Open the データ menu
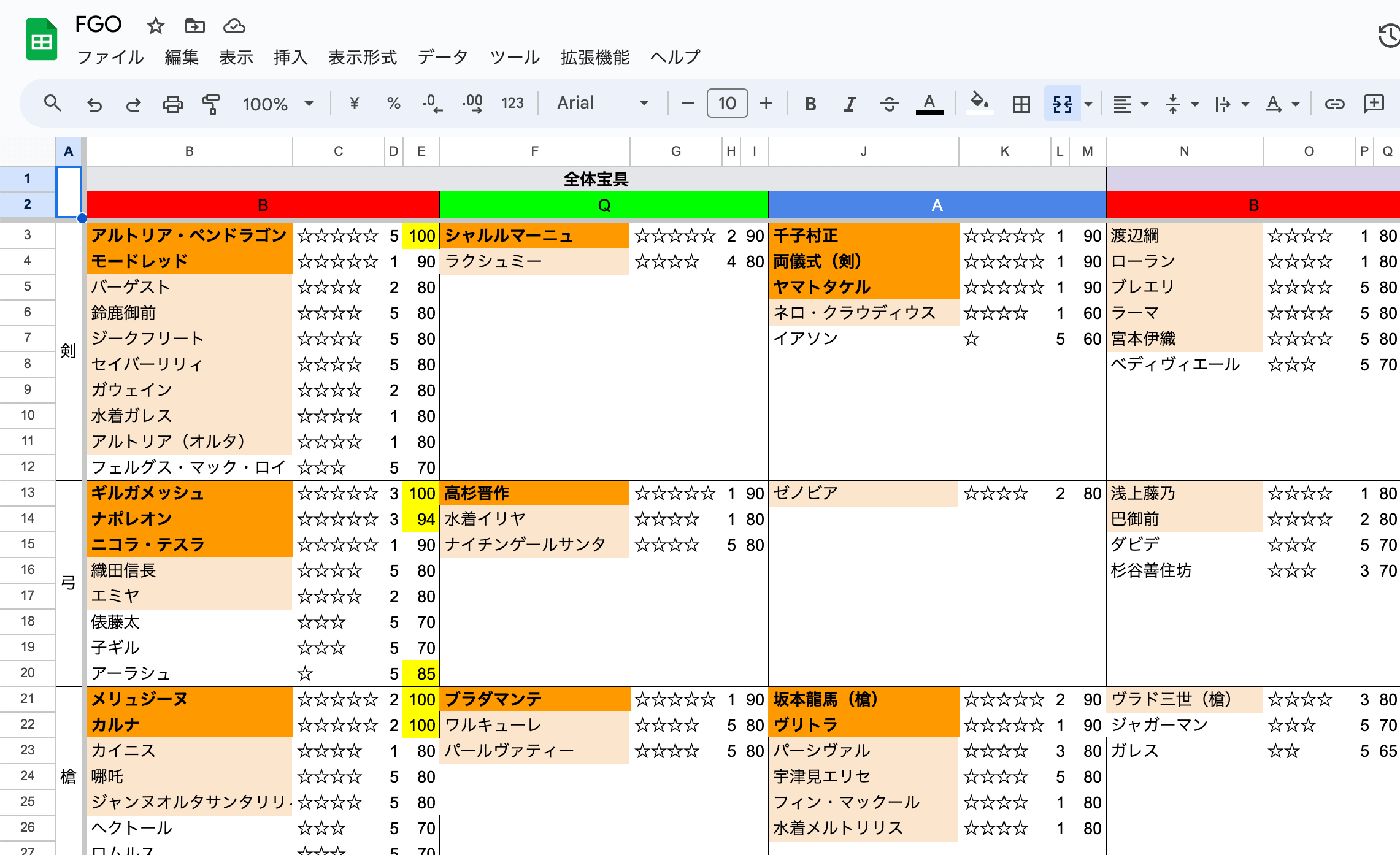Screen dimensions: 1400x855 (x=442, y=57)
